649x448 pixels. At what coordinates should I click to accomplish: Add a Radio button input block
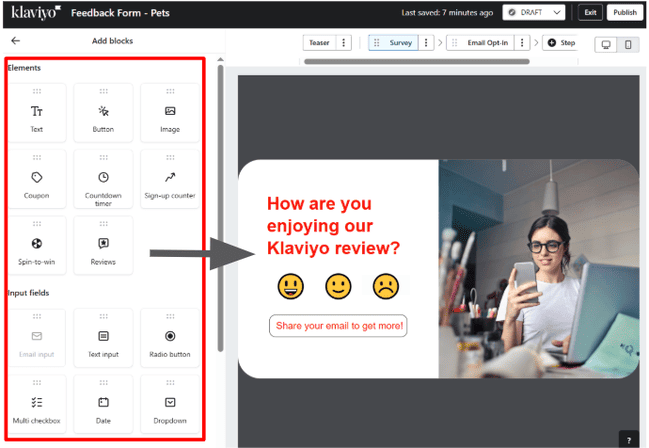[x=170, y=340]
